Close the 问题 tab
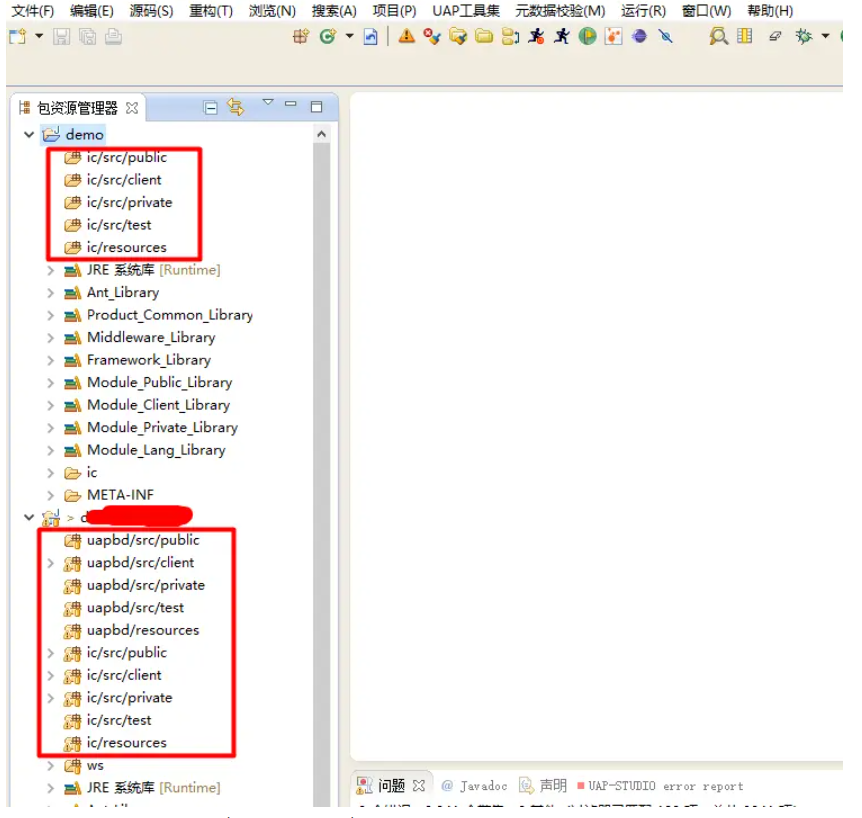 tap(419, 786)
